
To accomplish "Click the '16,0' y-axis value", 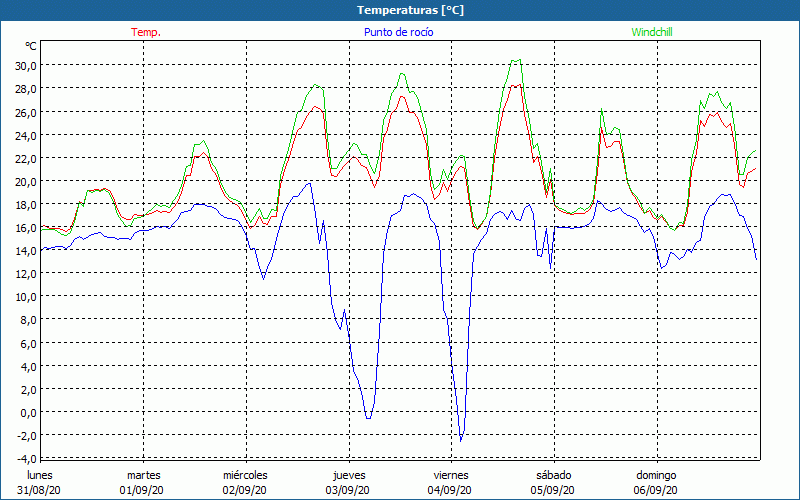I will pyautogui.click(x=26, y=228).
